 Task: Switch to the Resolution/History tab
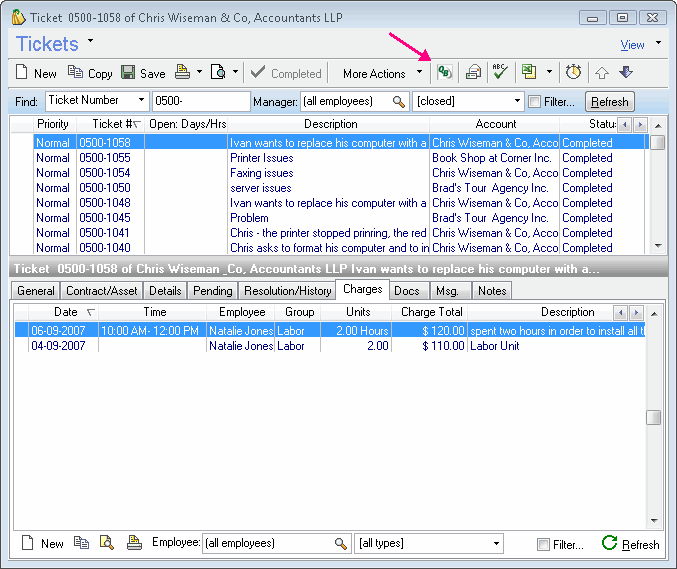(287, 290)
